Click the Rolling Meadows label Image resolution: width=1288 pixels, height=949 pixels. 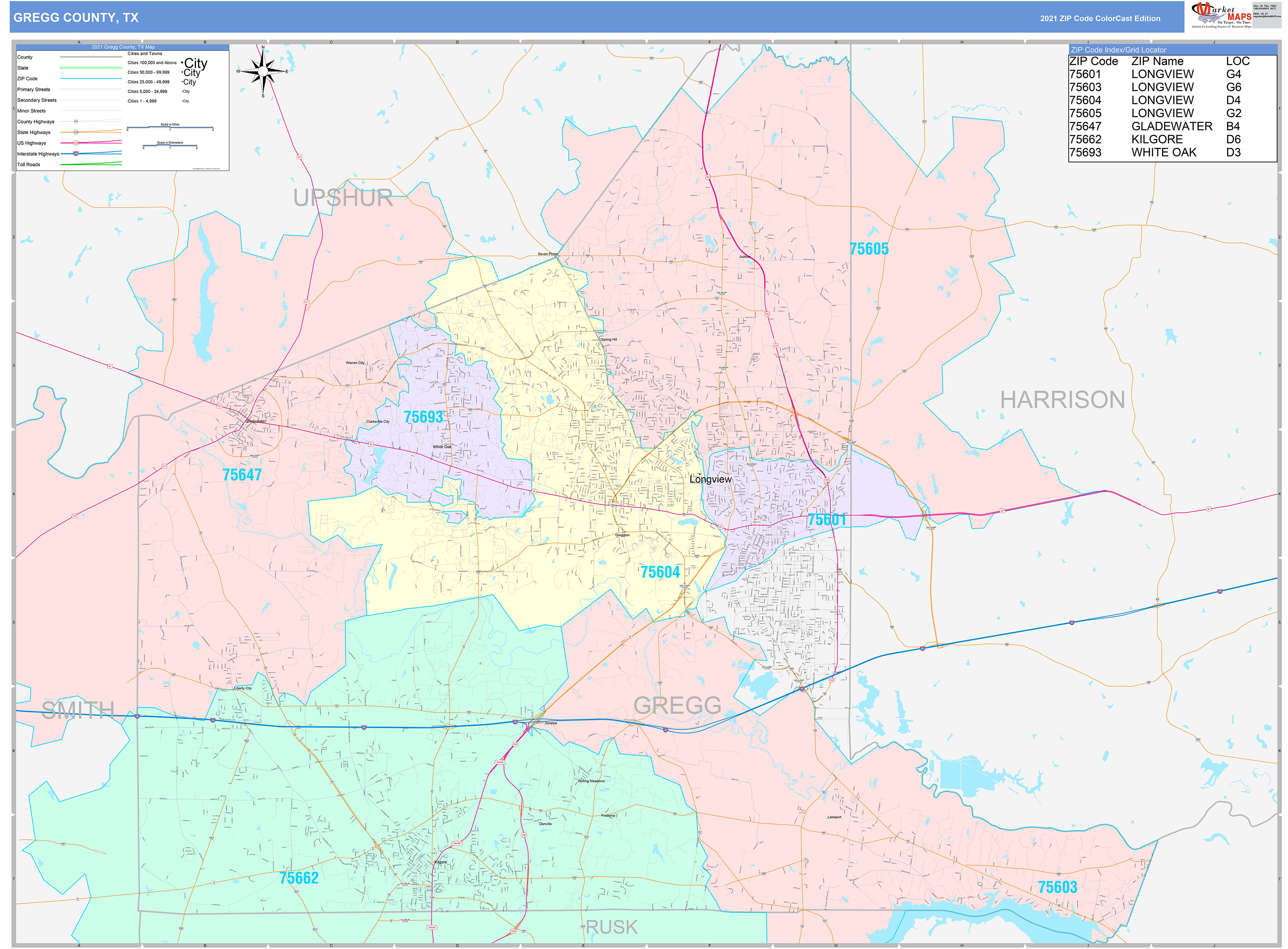click(591, 781)
